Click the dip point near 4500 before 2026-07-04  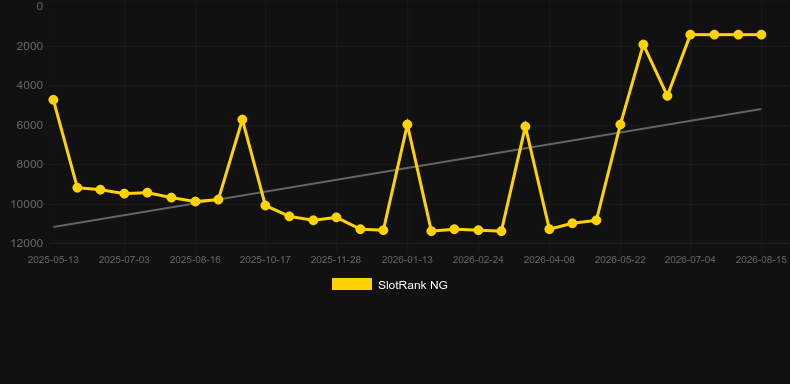point(667,96)
